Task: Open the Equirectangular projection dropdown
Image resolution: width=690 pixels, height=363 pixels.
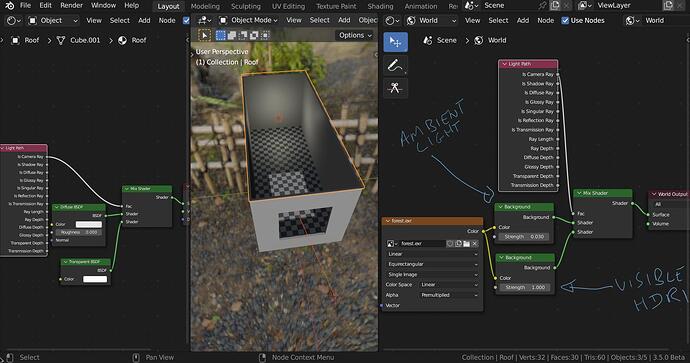Action: [x=432, y=264]
